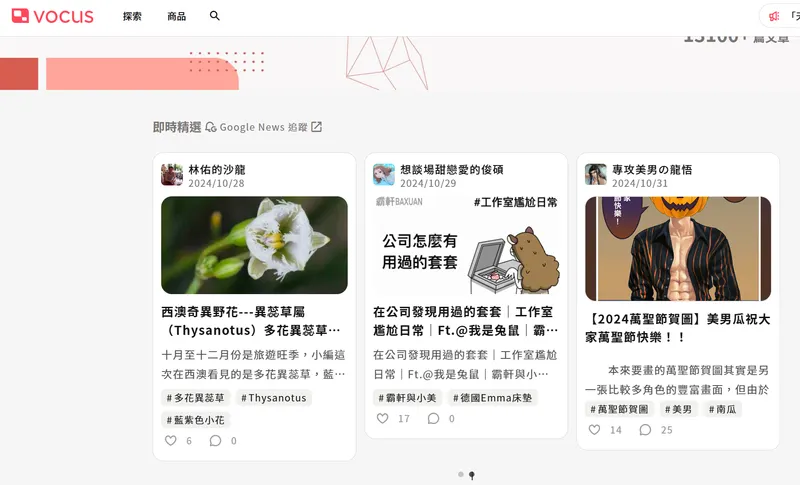Like the Thysanotus flower article

[x=170, y=441]
